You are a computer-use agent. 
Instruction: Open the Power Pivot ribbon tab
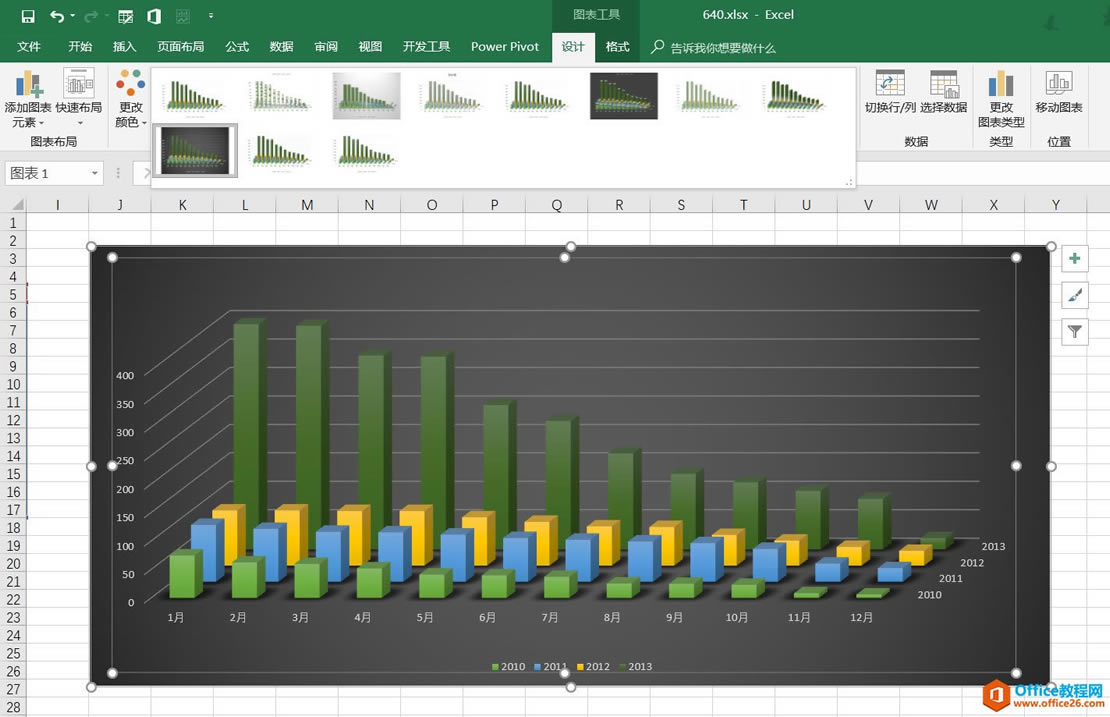[x=505, y=46]
